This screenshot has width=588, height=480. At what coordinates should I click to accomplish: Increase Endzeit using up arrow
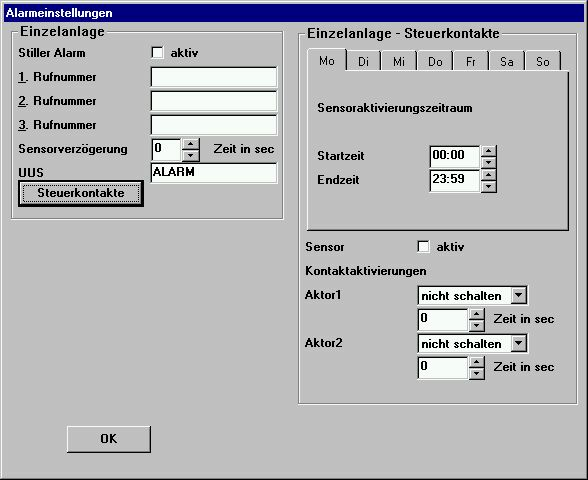coord(488,175)
